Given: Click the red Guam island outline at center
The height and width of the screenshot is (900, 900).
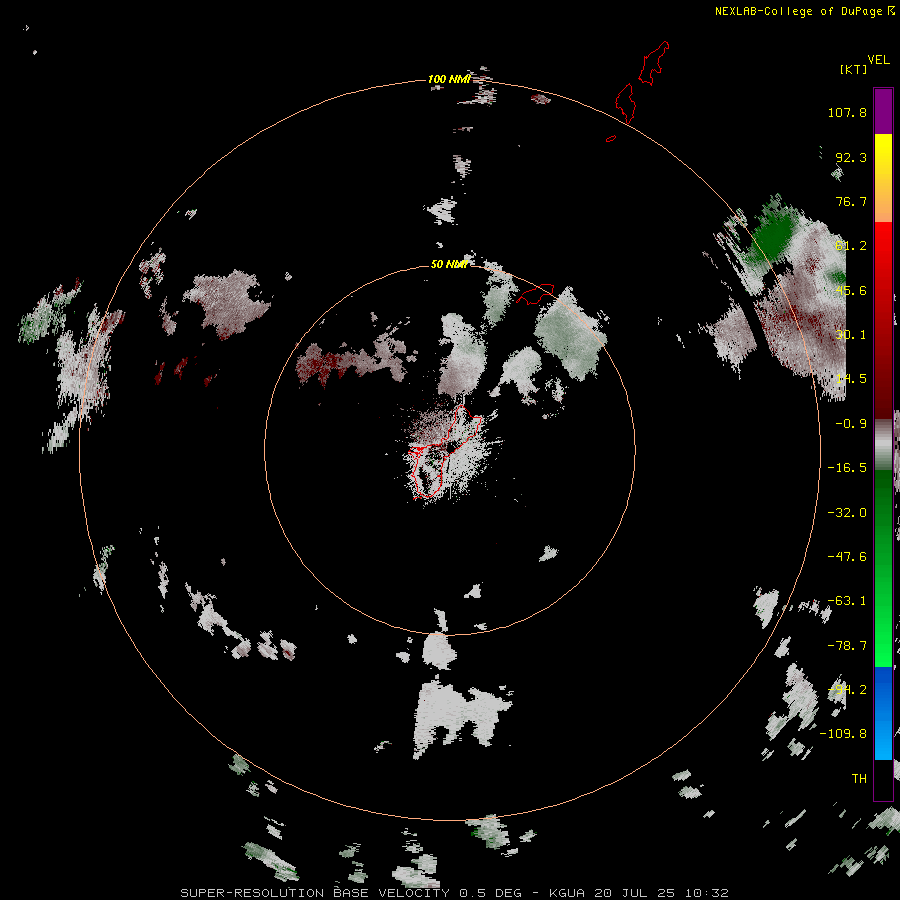Looking at the screenshot, I should (x=443, y=452).
